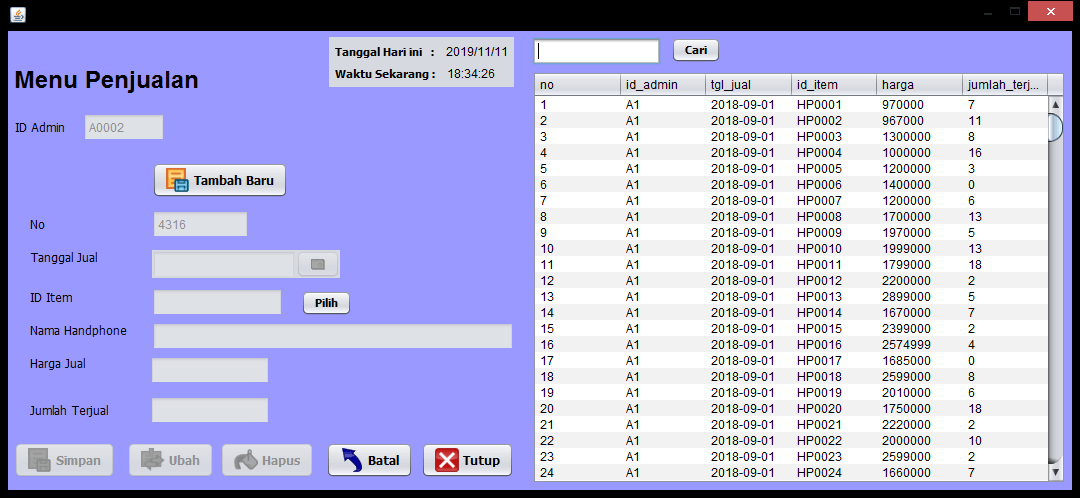Click the red X Tutup button
Image resolution: width=1080 pixels, height=498 pixels.
point(467,460)
